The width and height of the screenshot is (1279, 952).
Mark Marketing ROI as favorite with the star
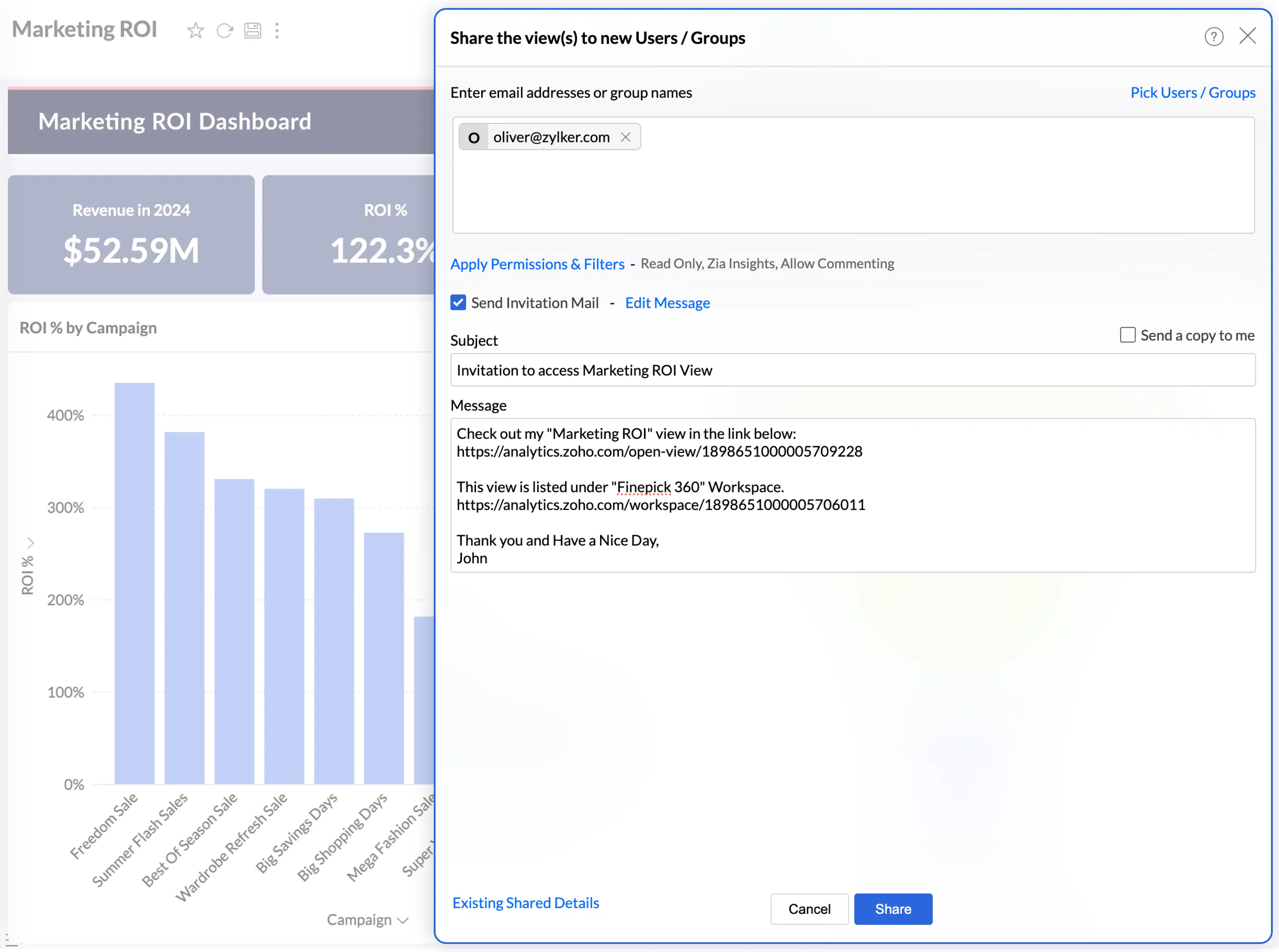195,30
